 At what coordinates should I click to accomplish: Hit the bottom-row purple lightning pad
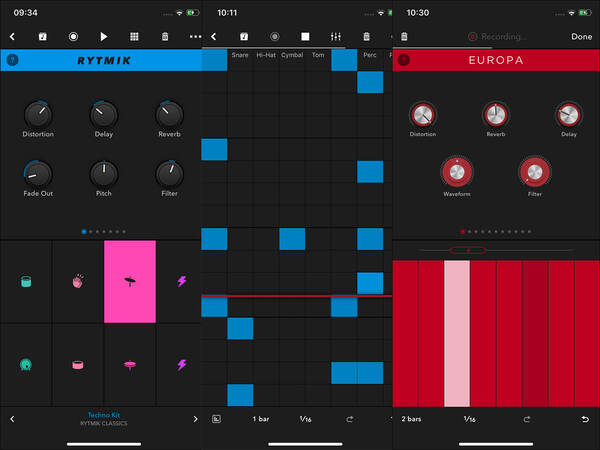click(182, 365)
